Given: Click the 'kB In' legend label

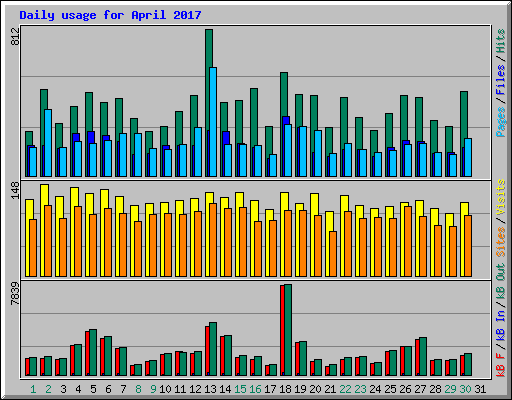Looking at the screenshot, I should [501, 325].
